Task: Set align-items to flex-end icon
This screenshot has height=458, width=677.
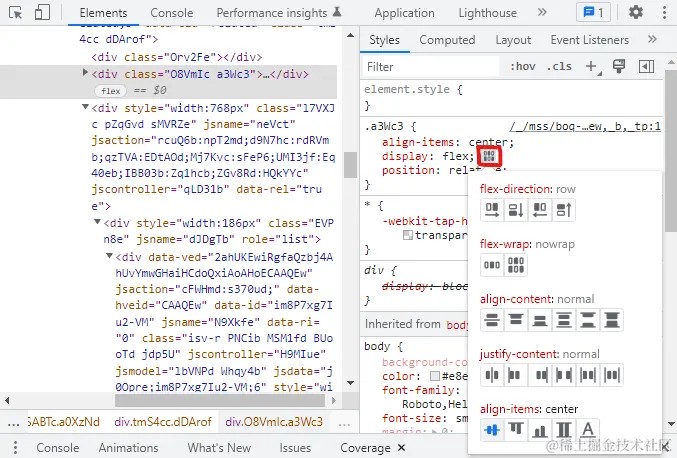Action: point(540,430)
